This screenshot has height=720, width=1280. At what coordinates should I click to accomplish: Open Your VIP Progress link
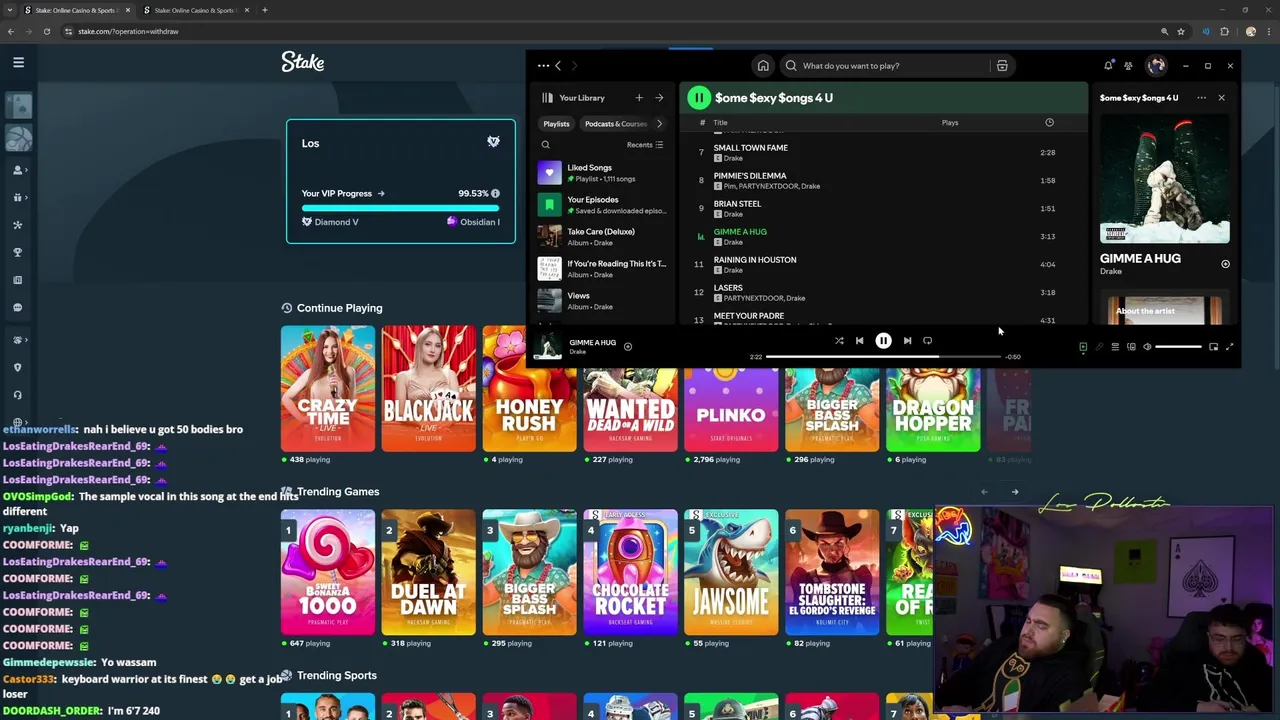coord(343,194)
